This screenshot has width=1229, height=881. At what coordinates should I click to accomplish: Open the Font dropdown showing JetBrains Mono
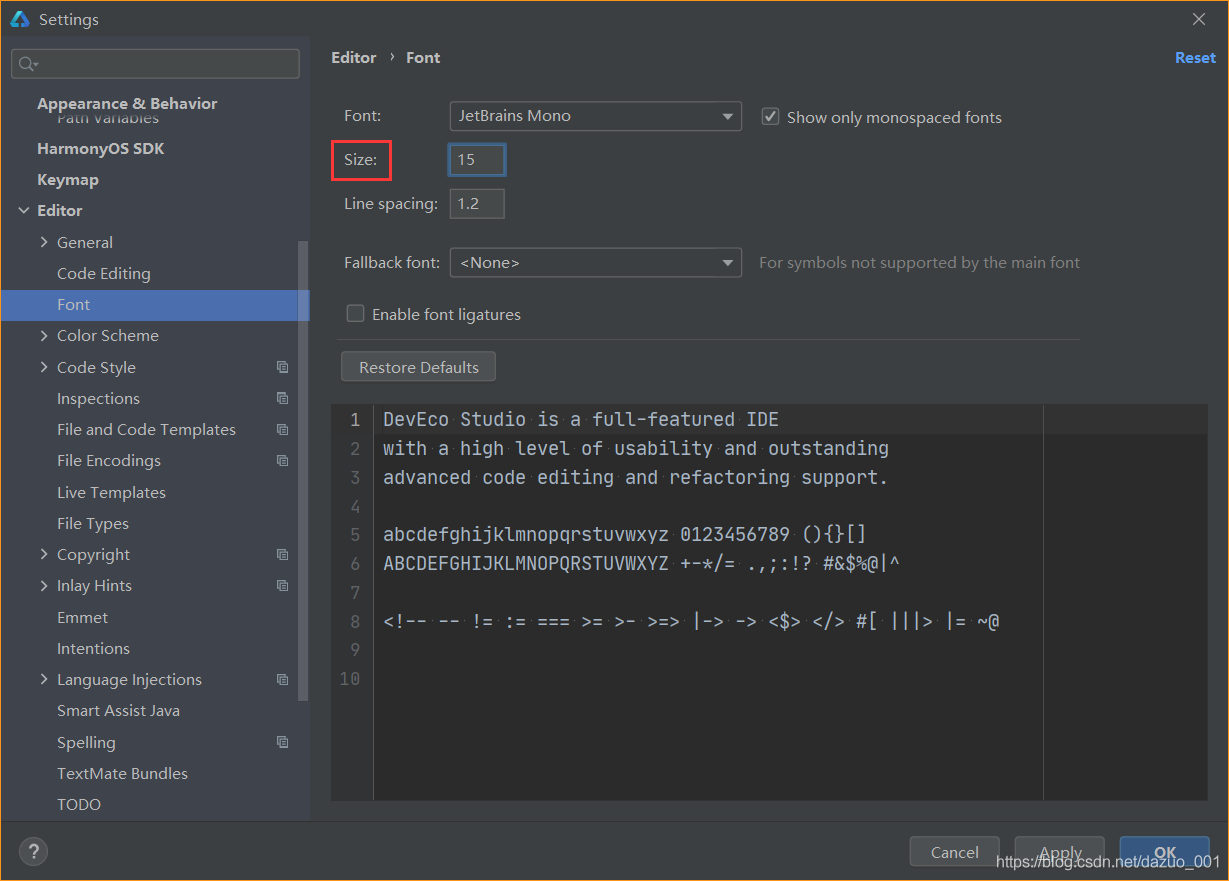click(596, 116)
